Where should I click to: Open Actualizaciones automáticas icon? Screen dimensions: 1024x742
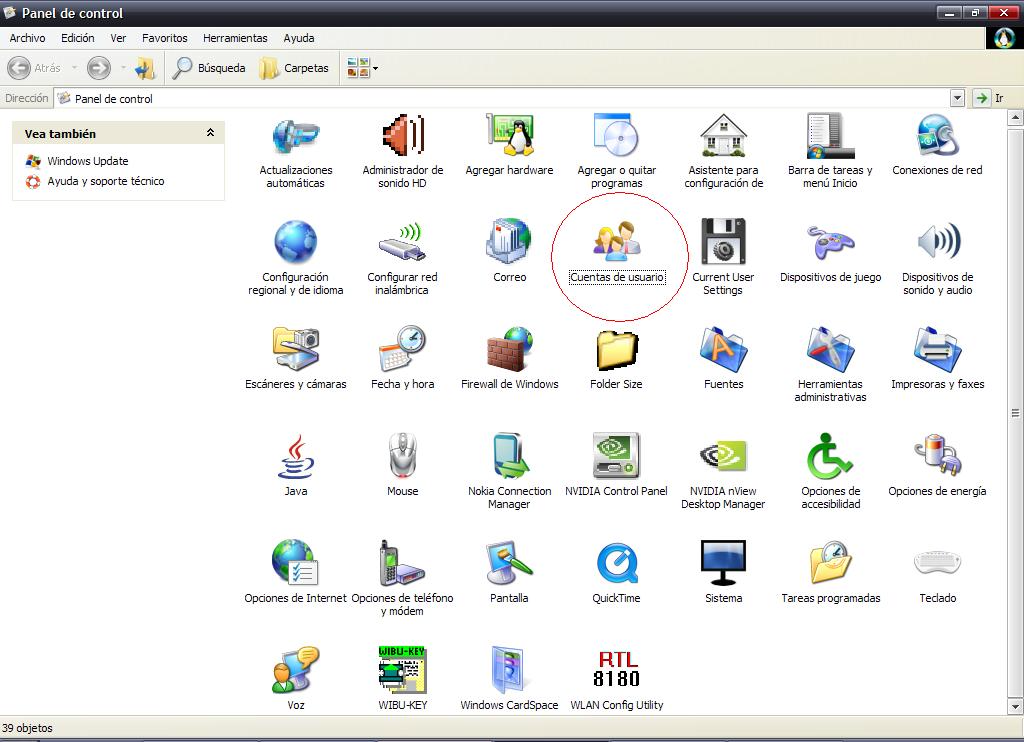click(295, 136)
